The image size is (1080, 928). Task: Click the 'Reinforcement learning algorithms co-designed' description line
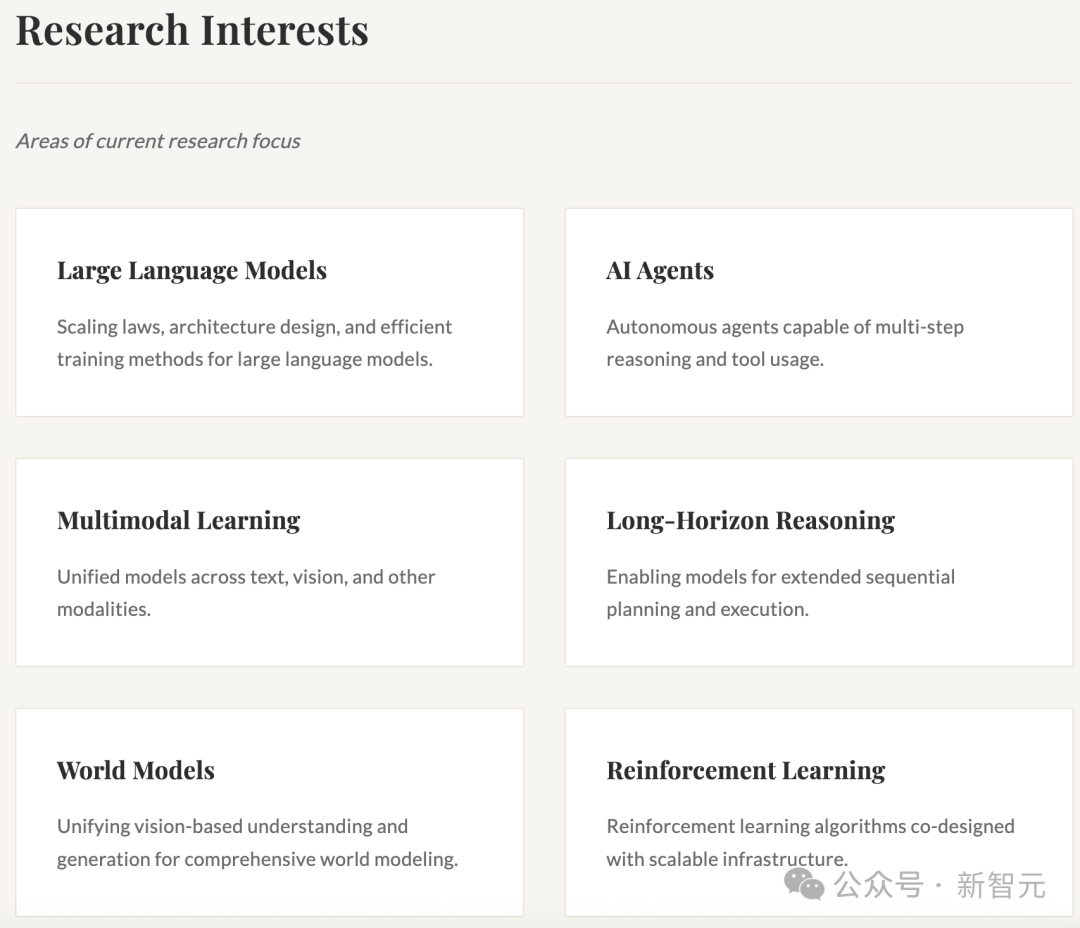810,827
